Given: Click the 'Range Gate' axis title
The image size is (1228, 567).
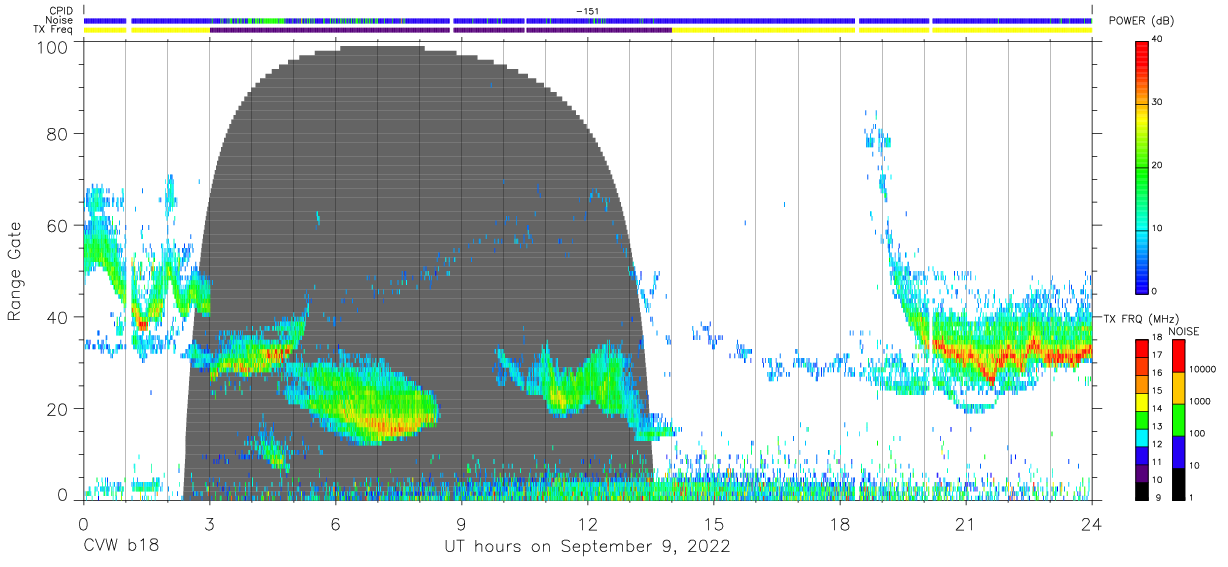Looking at the screenshot, I should 16,272.
